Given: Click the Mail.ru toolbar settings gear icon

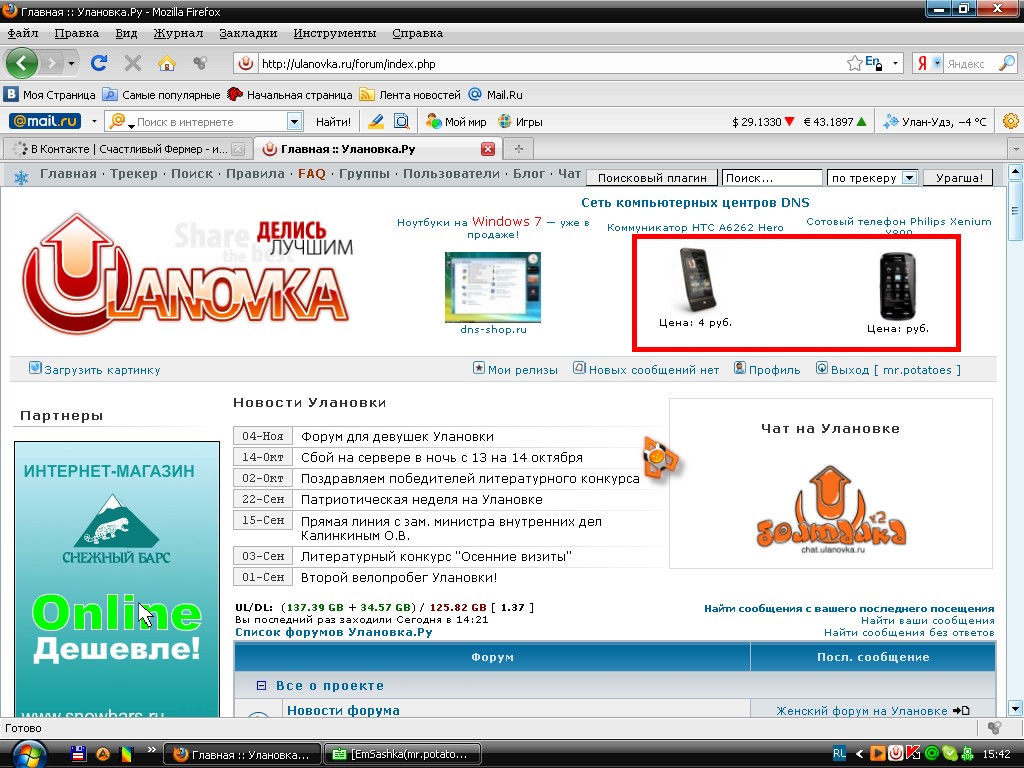Looking at the screenshot, I should point(1010,121).
